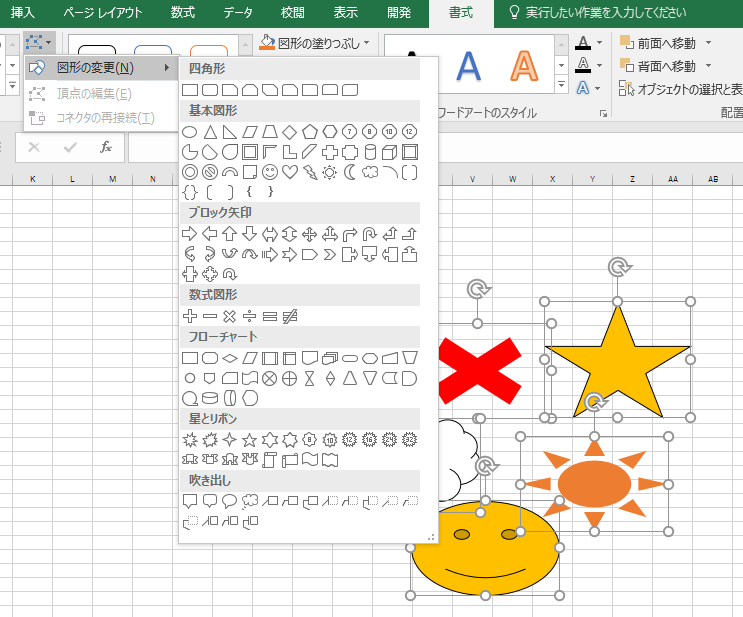Choose the cloud callout shape
This screenshot has height=617, width=743.
click(x=249, y=501)
